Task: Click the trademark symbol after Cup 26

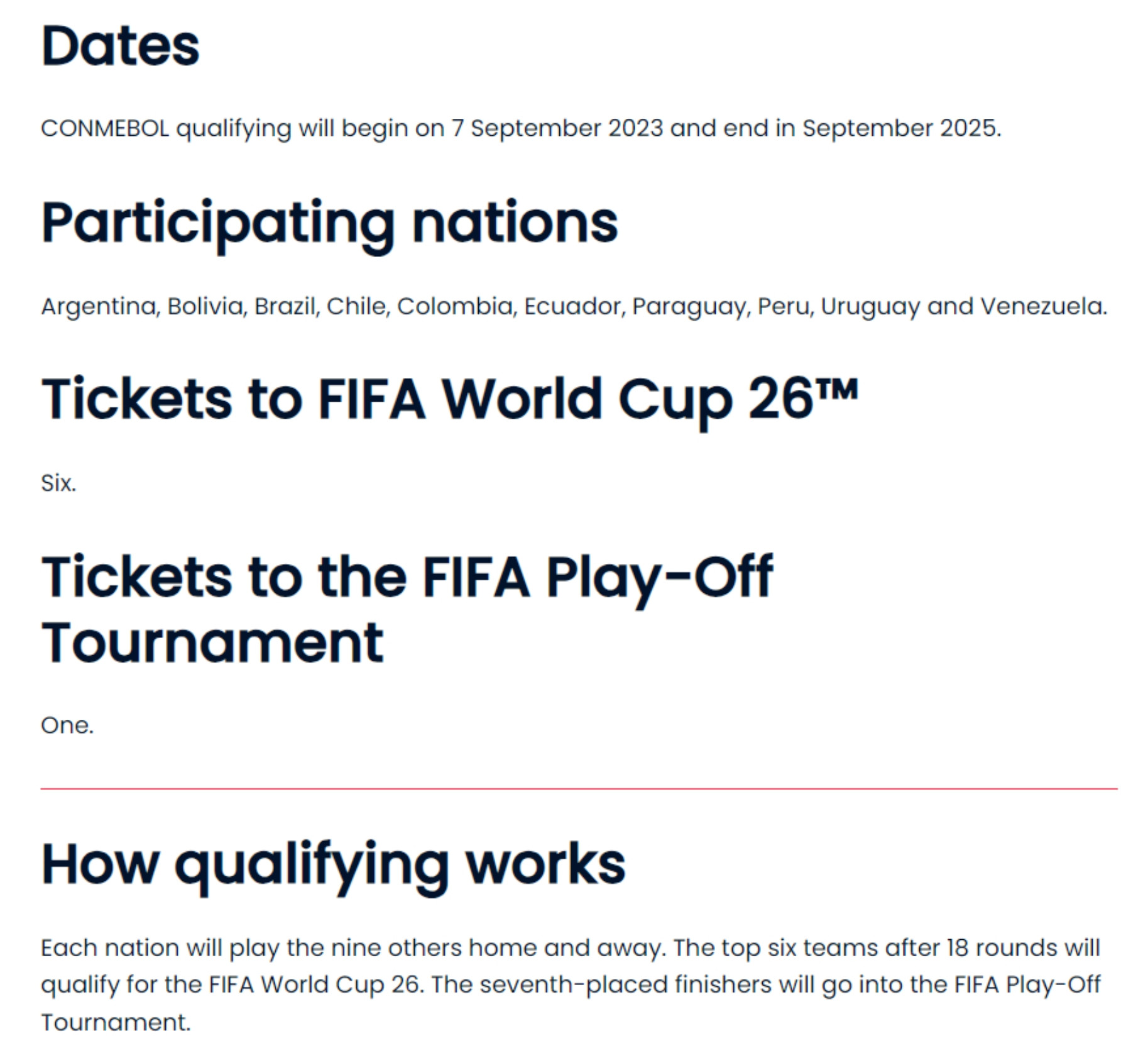Action: point(838,389)
